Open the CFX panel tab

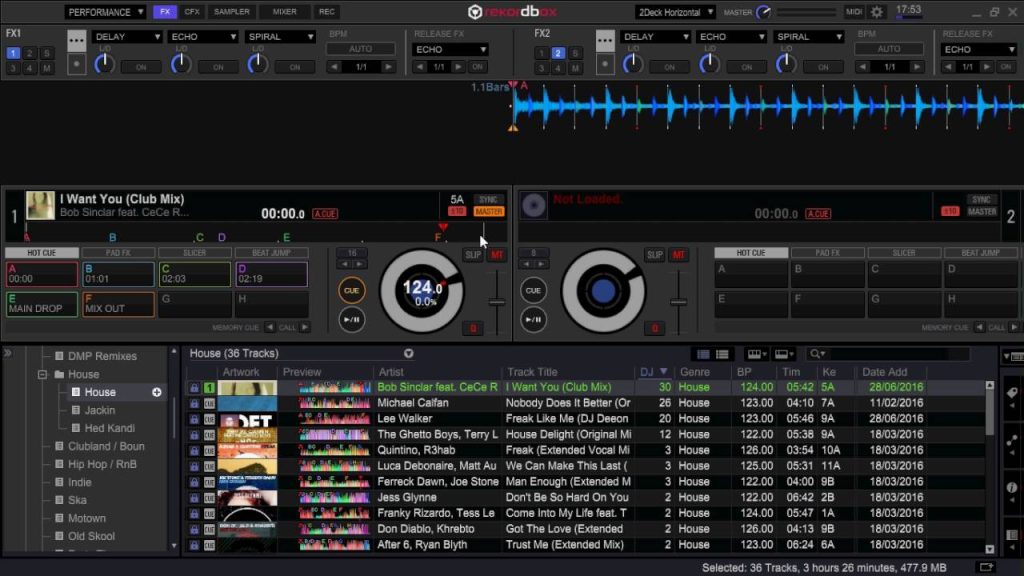pyautogui.click(x=192, y=12)
